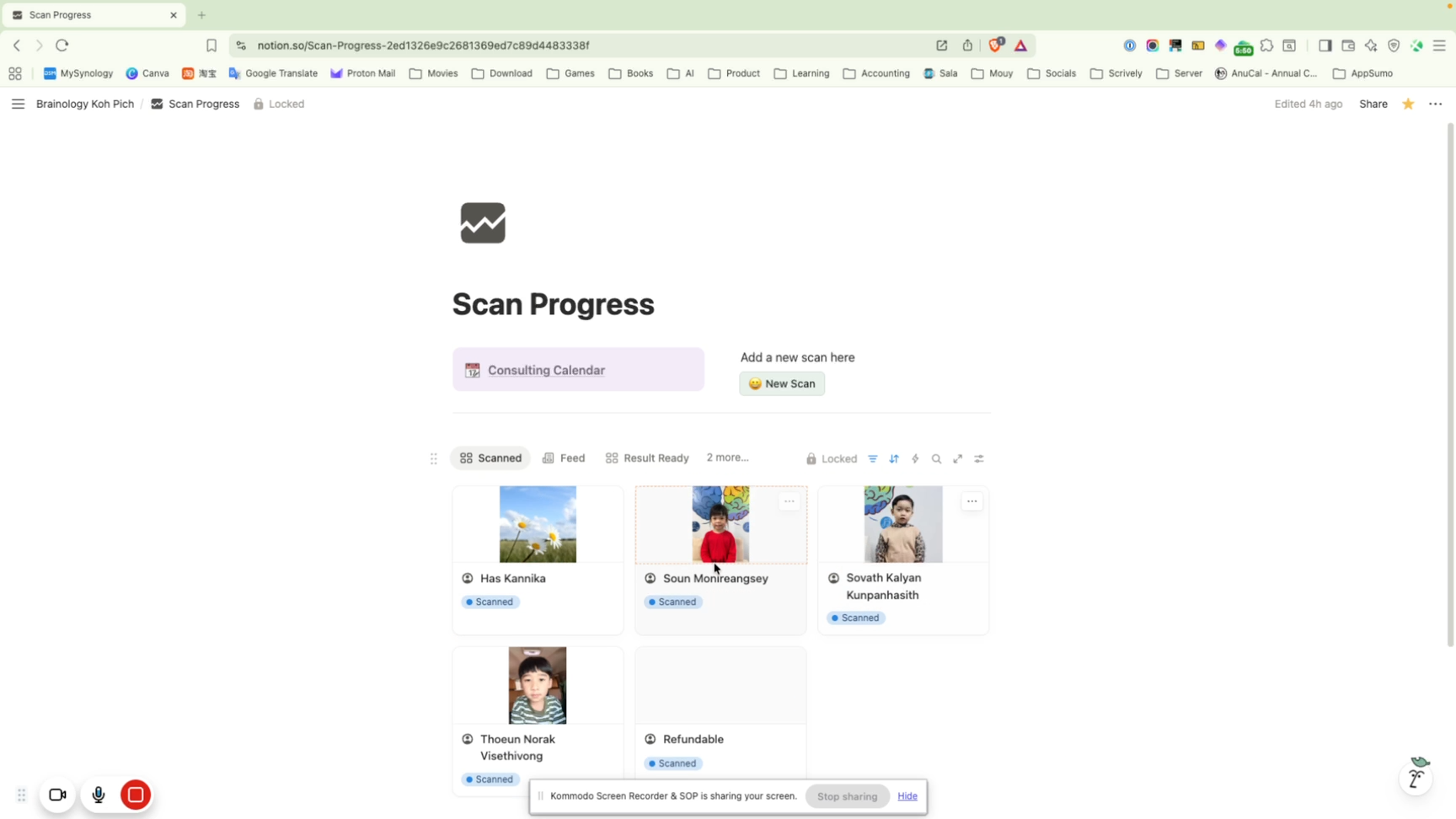This screenshot has height=819, width=1456.
Task: Click the sort arrows icon
Action: (x=894, y=458)
